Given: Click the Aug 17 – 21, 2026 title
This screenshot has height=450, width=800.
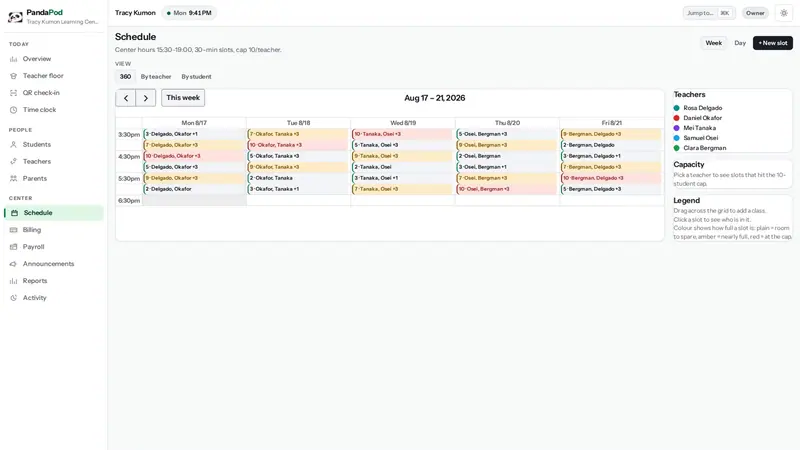Looking at the screenshot, I should click(435, 98).
